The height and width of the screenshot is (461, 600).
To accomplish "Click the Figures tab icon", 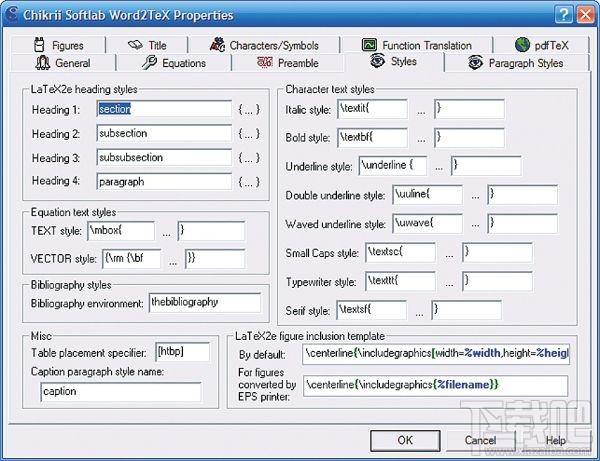I will tap(39, 45).
